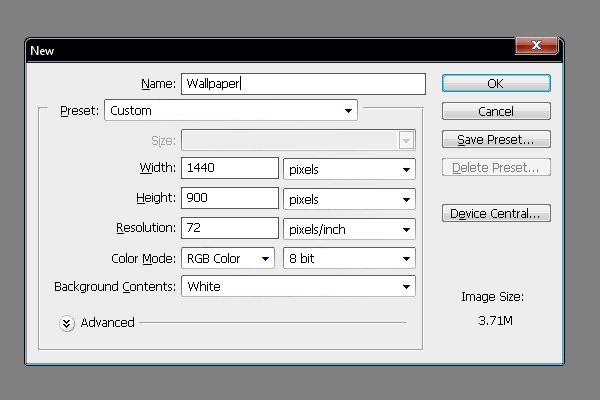Click in the Height field showing 900
600x400 pixels.
click(230, 198)
